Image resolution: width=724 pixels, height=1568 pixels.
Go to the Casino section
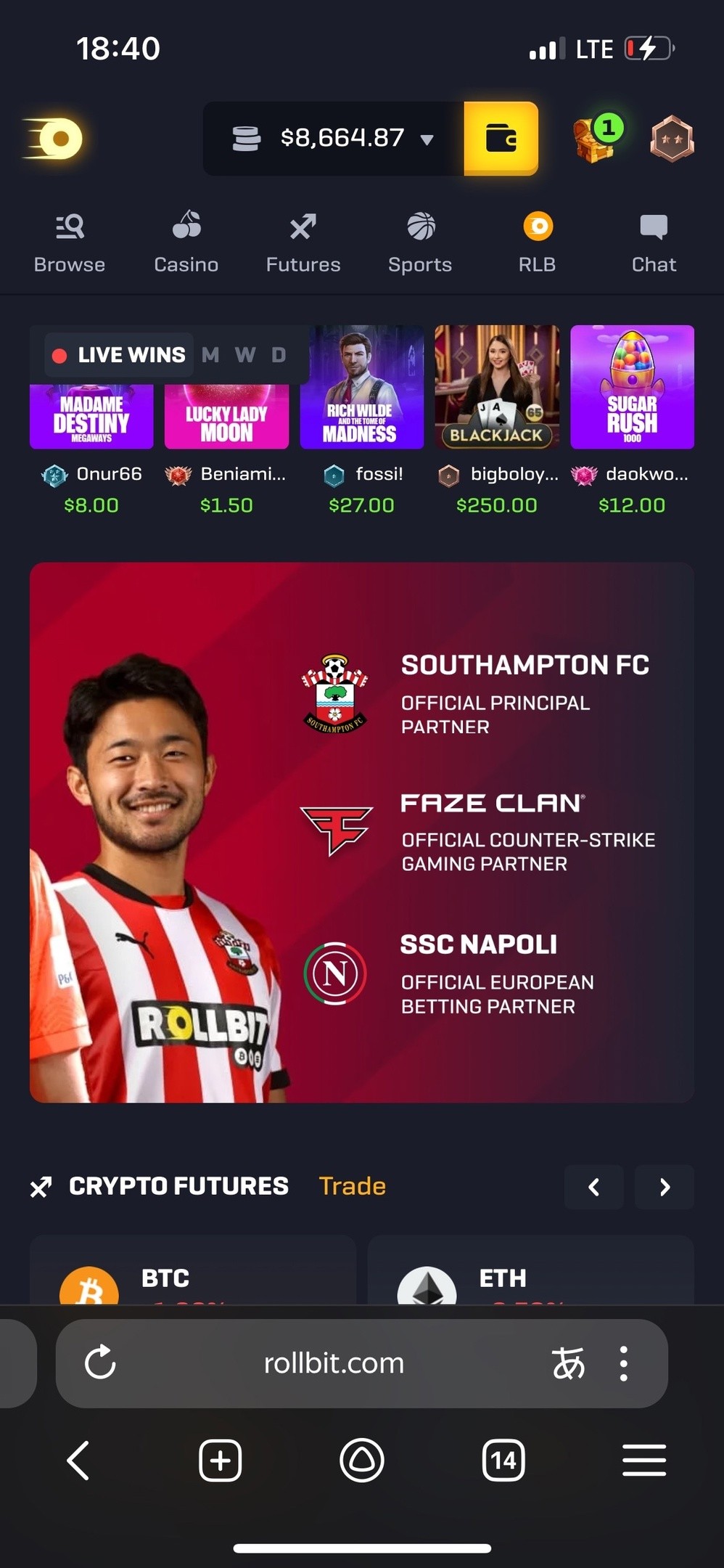[186, 243]
